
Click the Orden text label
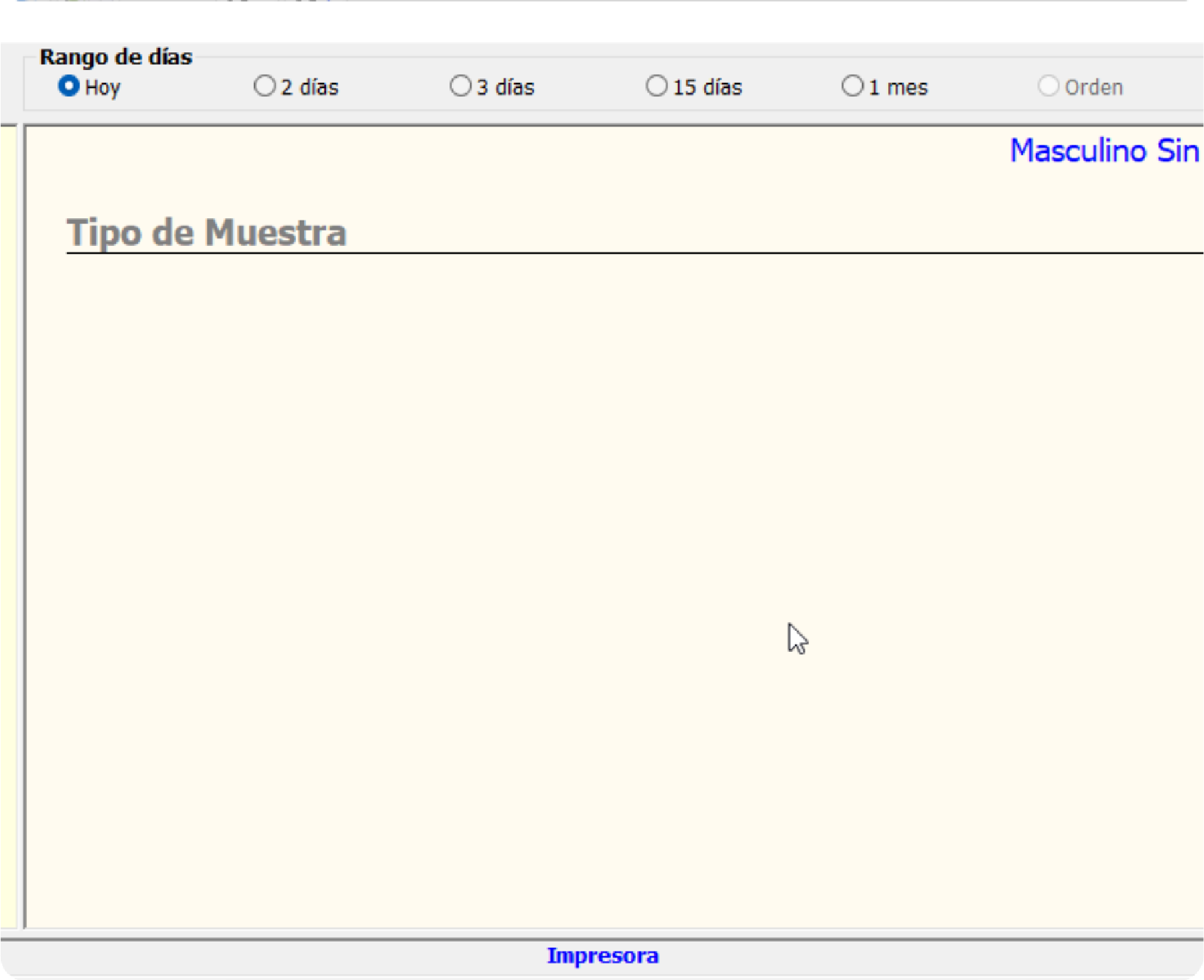1093,87
